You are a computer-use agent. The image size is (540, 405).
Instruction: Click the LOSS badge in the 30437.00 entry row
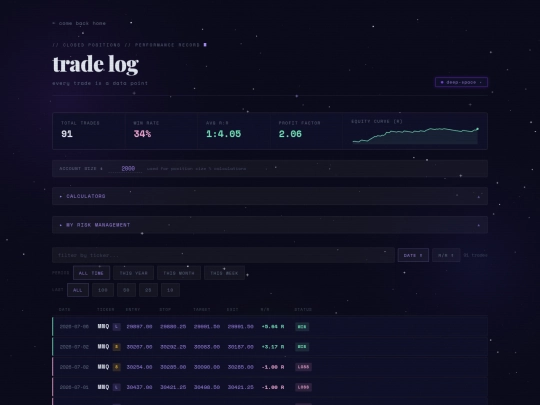pos(303,387)
